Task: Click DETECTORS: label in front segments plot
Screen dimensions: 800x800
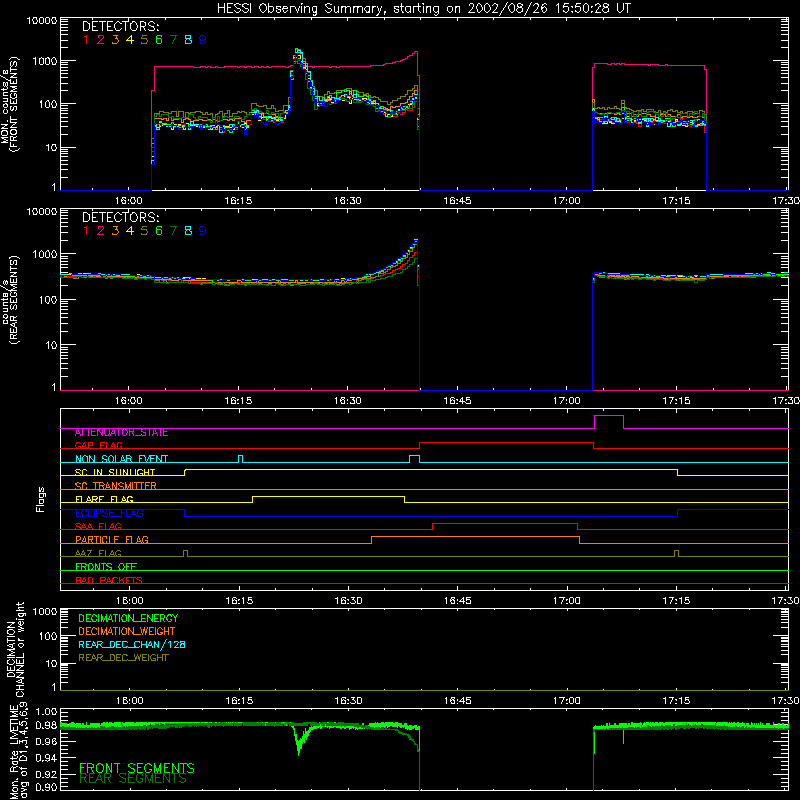Action: click(120, 27)
